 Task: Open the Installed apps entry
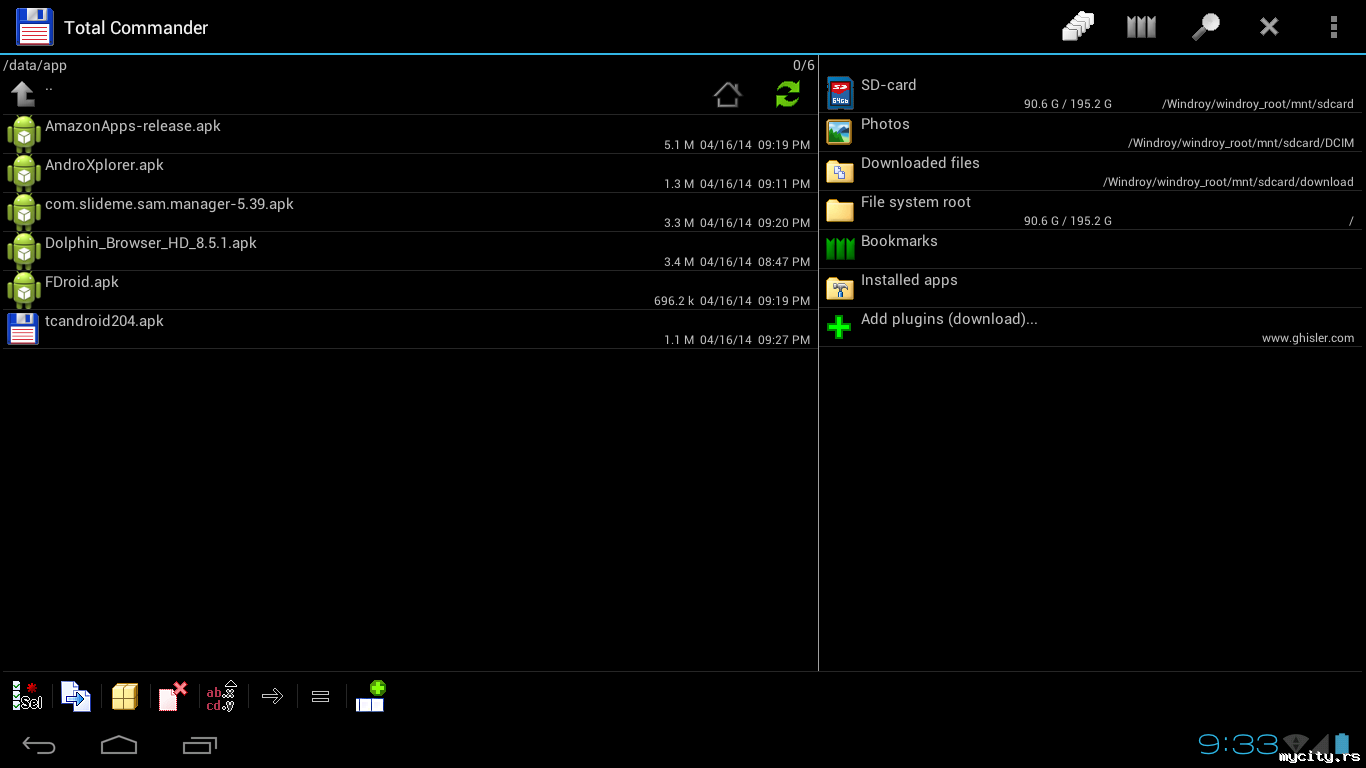[1092, 288]
